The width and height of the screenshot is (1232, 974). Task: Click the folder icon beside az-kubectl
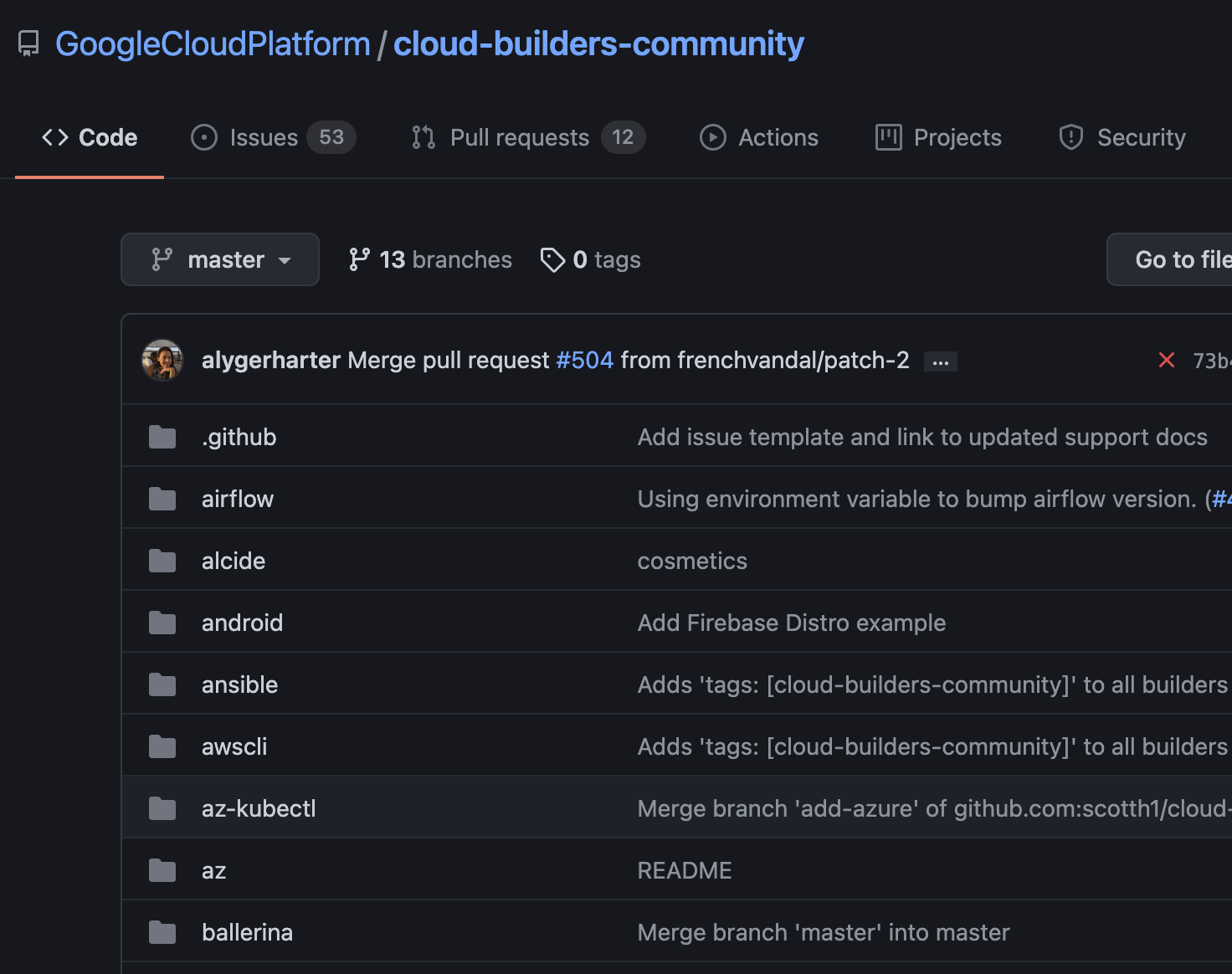162,808
